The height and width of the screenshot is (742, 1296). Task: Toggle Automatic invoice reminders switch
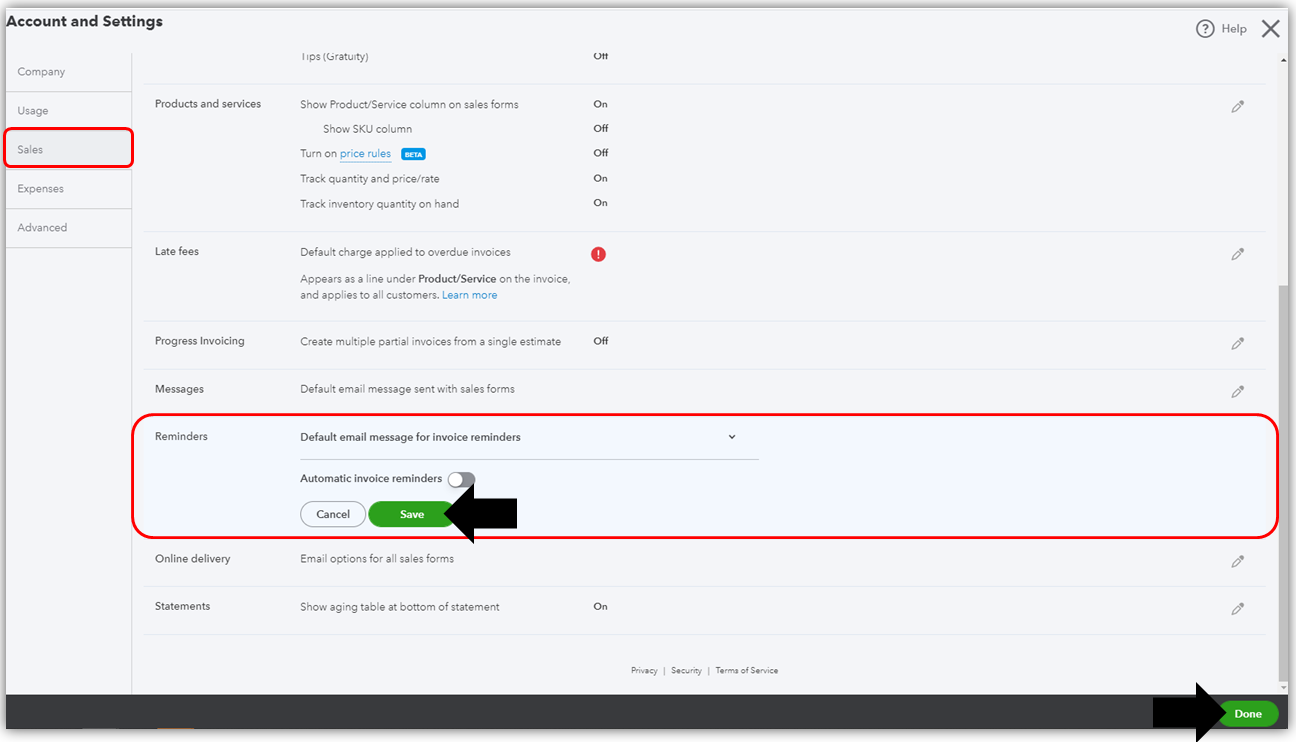point(461,479)
